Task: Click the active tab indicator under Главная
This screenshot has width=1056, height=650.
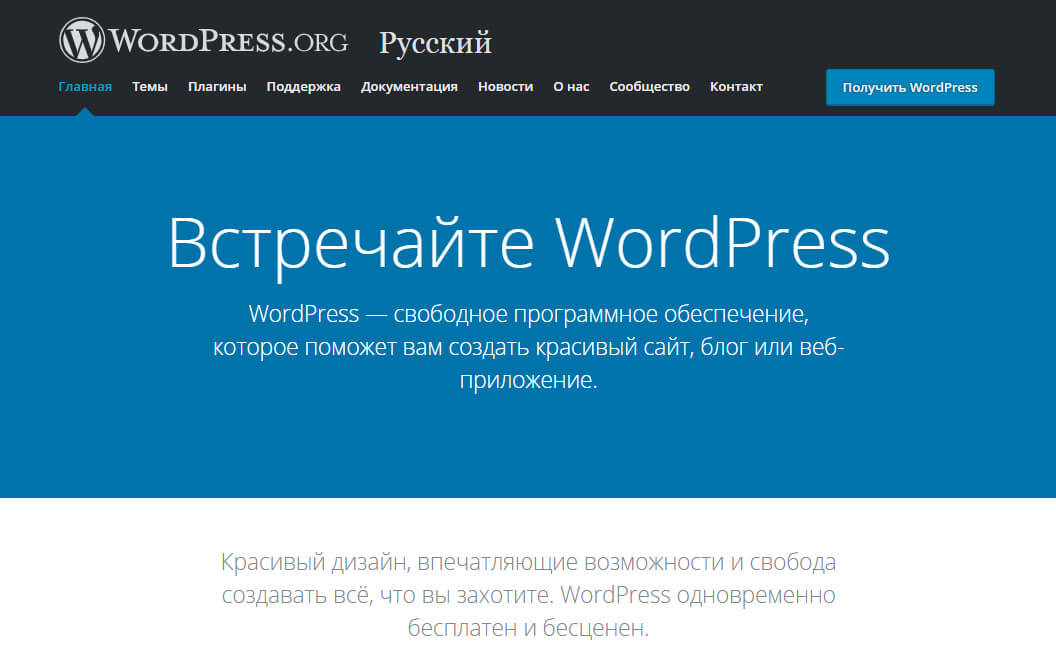Action: (x=85, y=111)
